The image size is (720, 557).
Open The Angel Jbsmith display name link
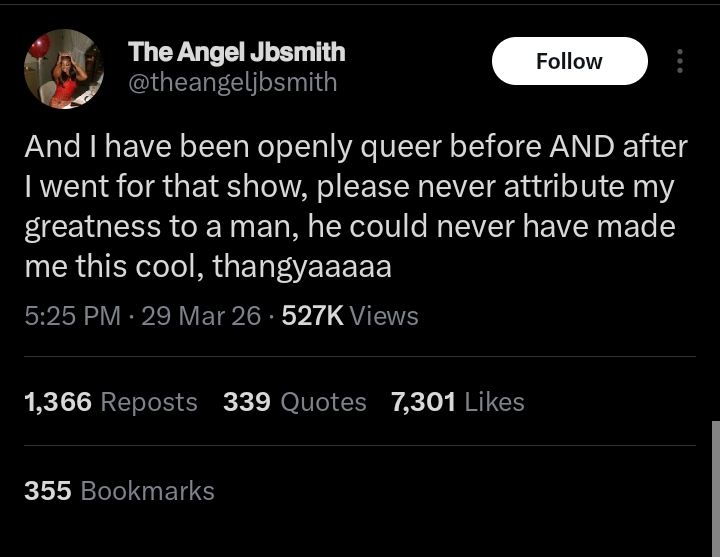point(237,51)
